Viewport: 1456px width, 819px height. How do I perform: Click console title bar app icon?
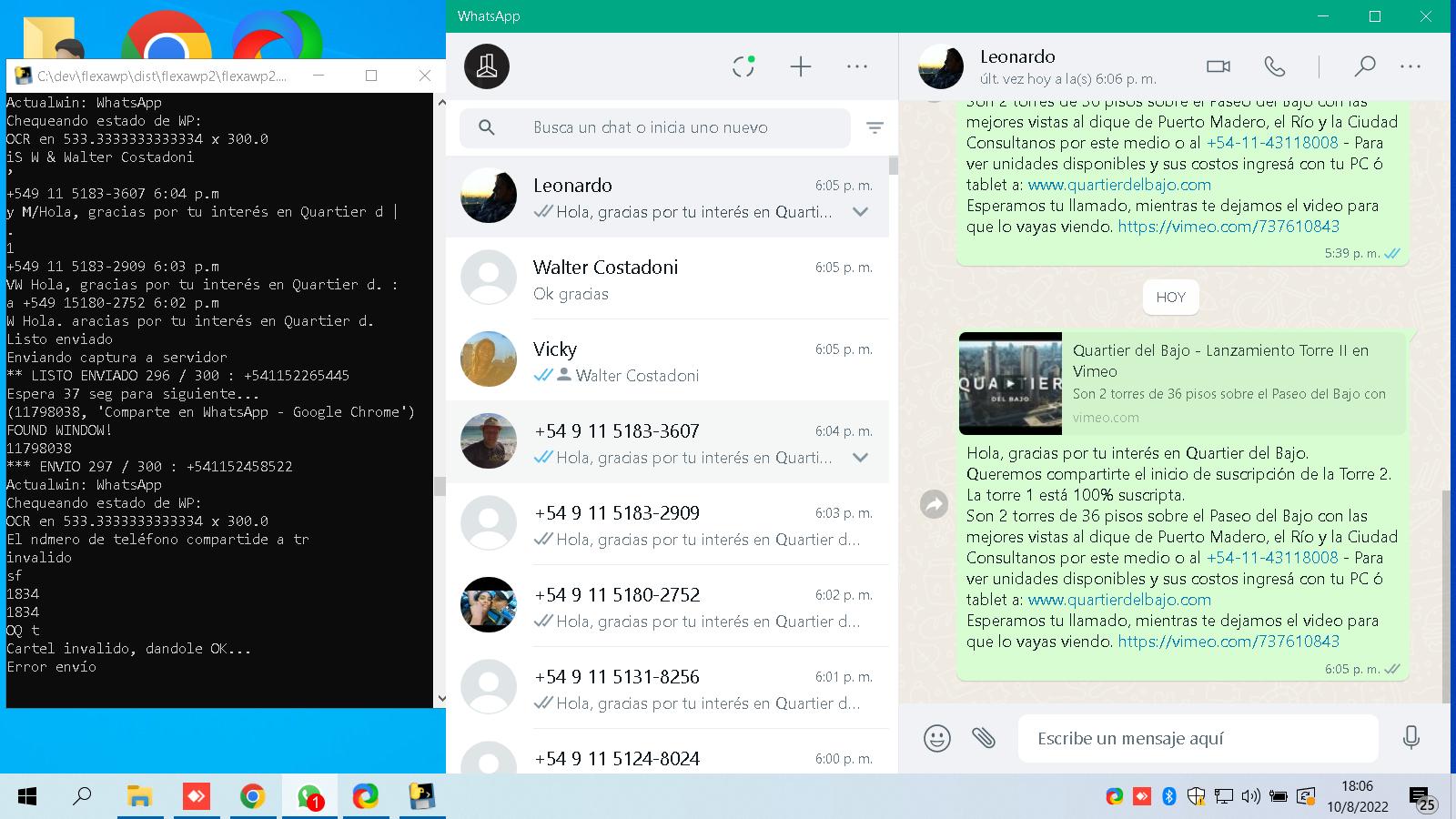click(23, 76)
